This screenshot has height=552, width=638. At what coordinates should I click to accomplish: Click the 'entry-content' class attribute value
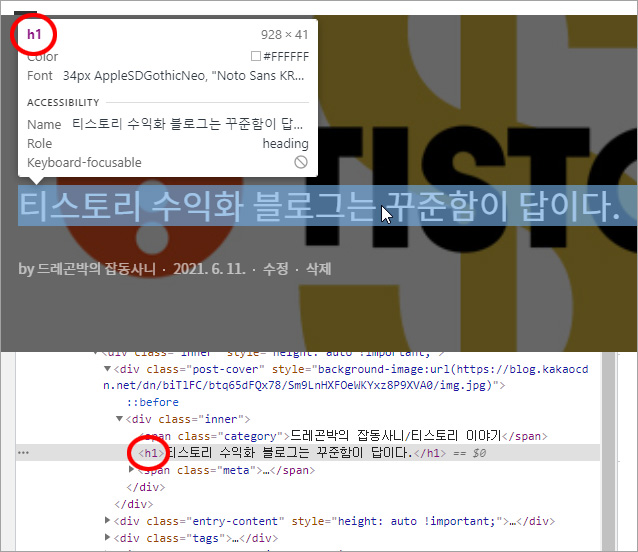click(x=235, y=521)
